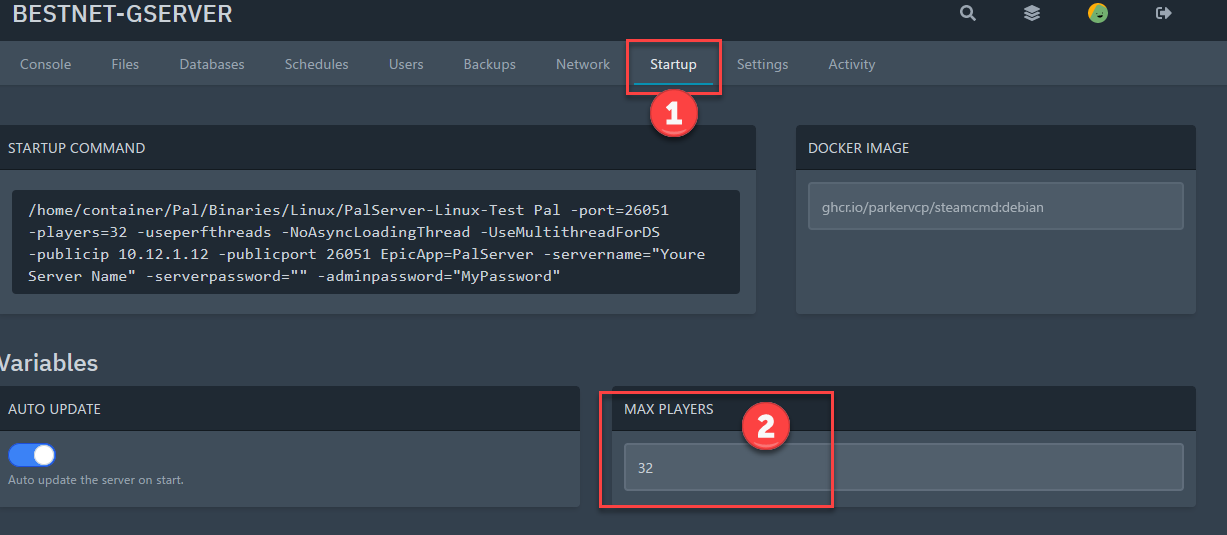Click the STARTUP COMMAND heading
The height and width of the screenshot is (535, 1227).
tap(77, 148)
